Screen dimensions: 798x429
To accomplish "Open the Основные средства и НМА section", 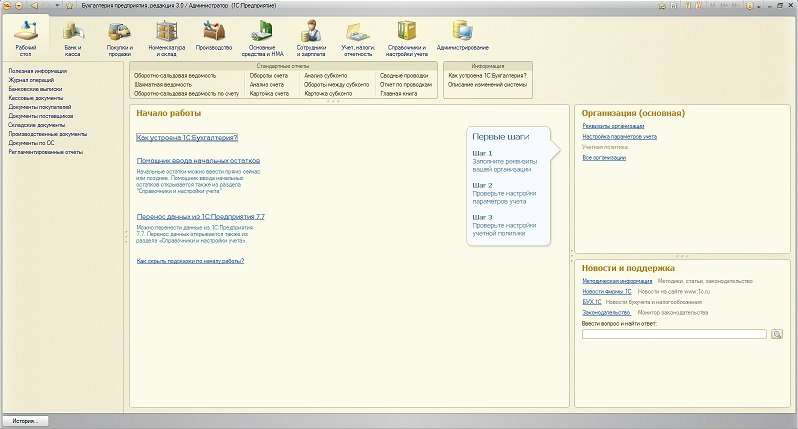I will [x=262, y=39].
